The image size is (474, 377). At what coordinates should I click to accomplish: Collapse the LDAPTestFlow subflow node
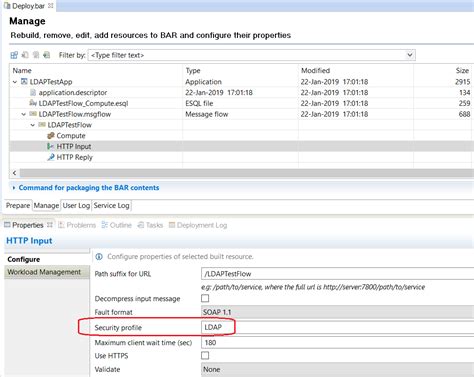coord(32,125)
